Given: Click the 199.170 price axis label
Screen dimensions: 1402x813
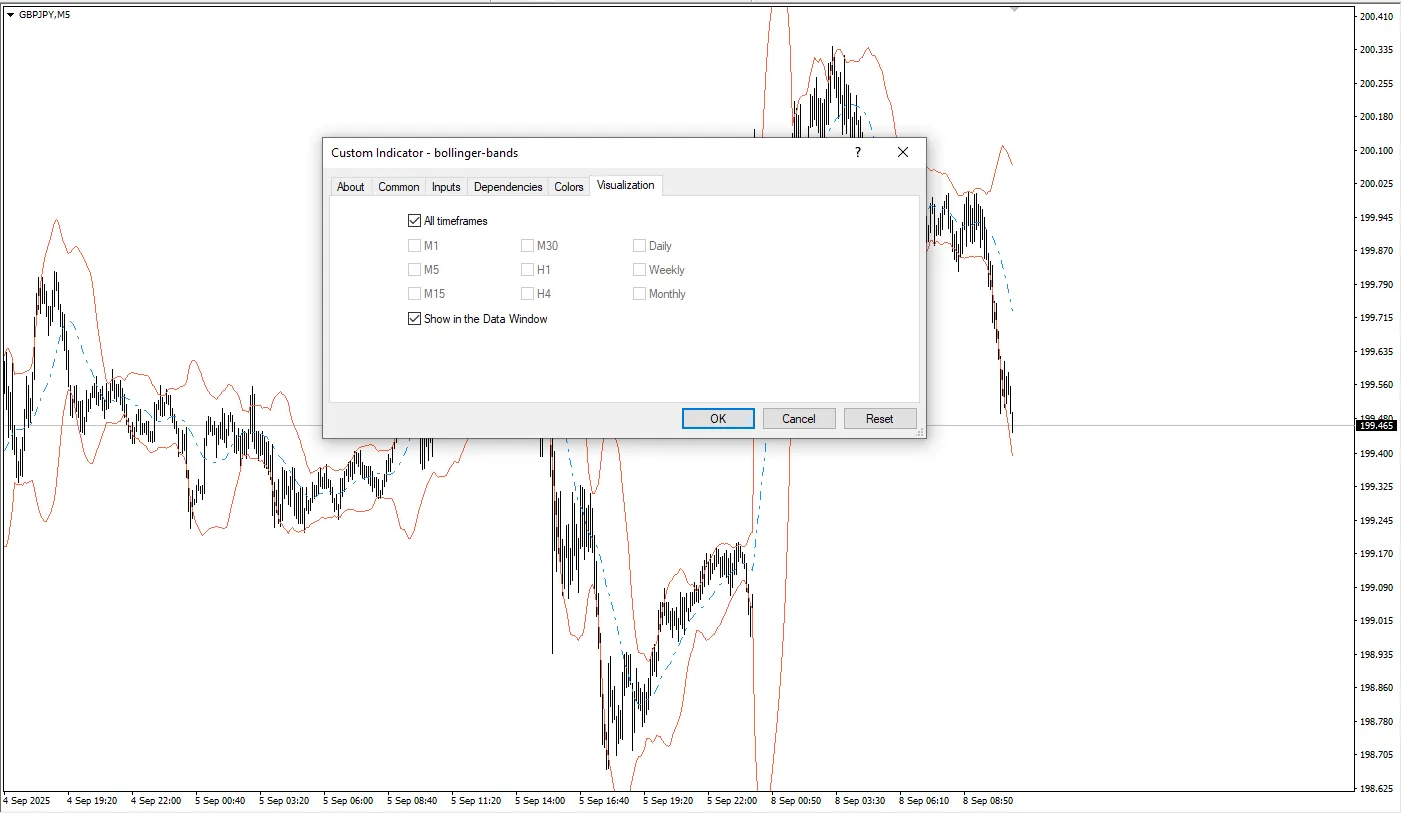Looking at the screenshot, I should [1377, 554].
